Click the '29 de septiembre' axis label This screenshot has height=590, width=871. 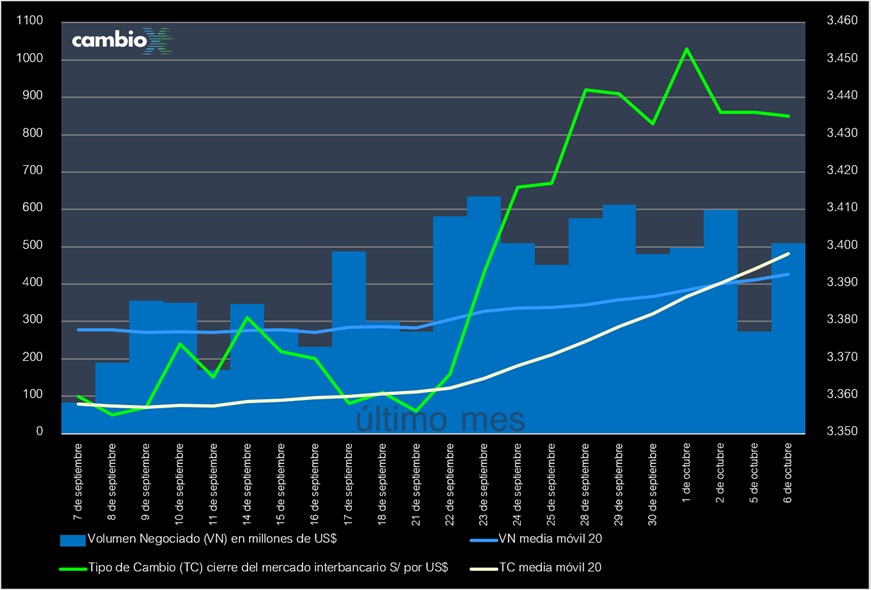(620, 484)
